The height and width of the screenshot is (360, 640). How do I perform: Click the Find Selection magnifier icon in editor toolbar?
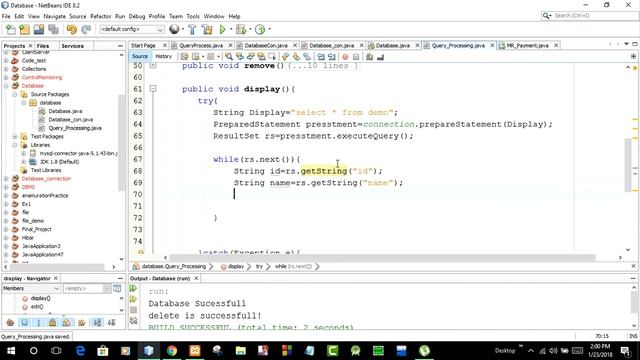click(x=229, y=57)
